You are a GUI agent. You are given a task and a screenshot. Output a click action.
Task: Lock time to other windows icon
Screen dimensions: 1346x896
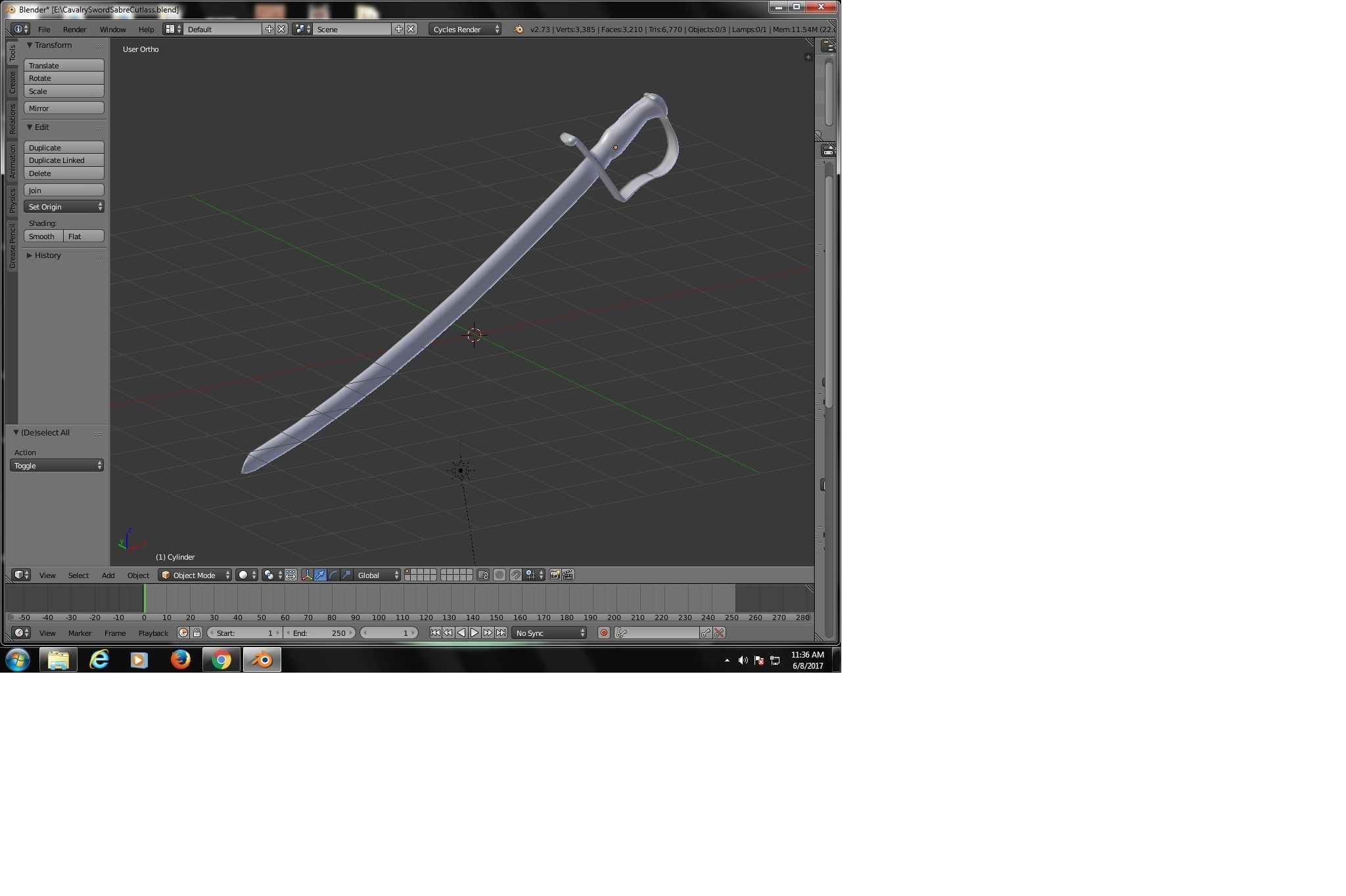197,633
